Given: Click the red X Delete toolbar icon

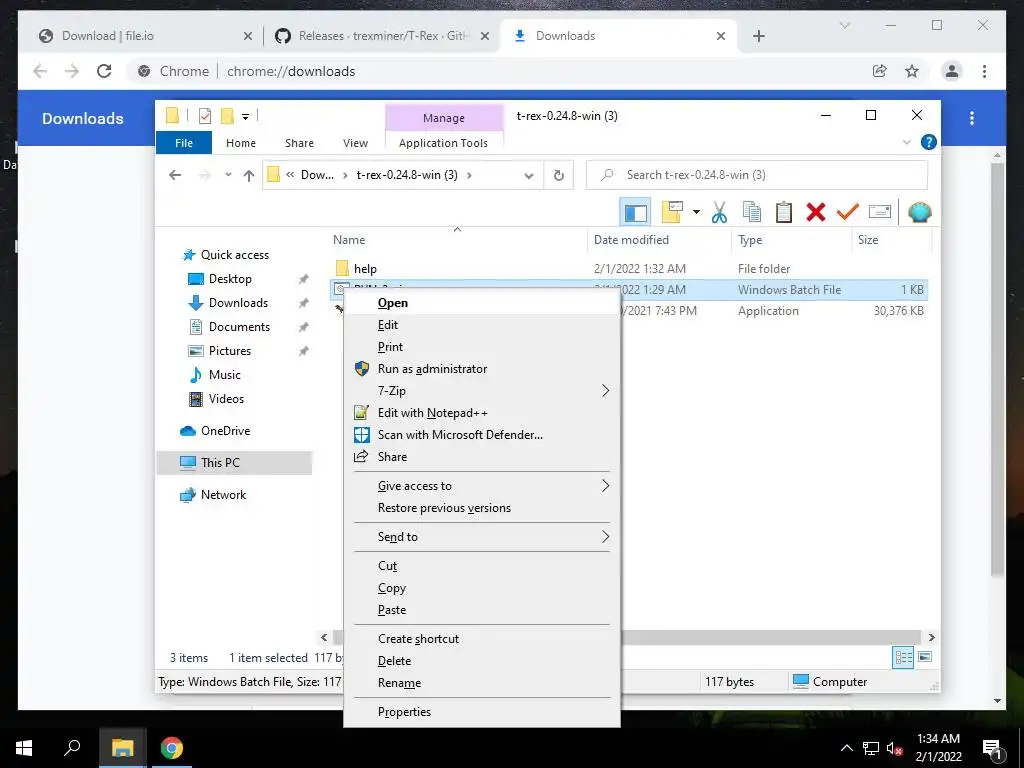Looking at the screenshot, I should 816,212.
